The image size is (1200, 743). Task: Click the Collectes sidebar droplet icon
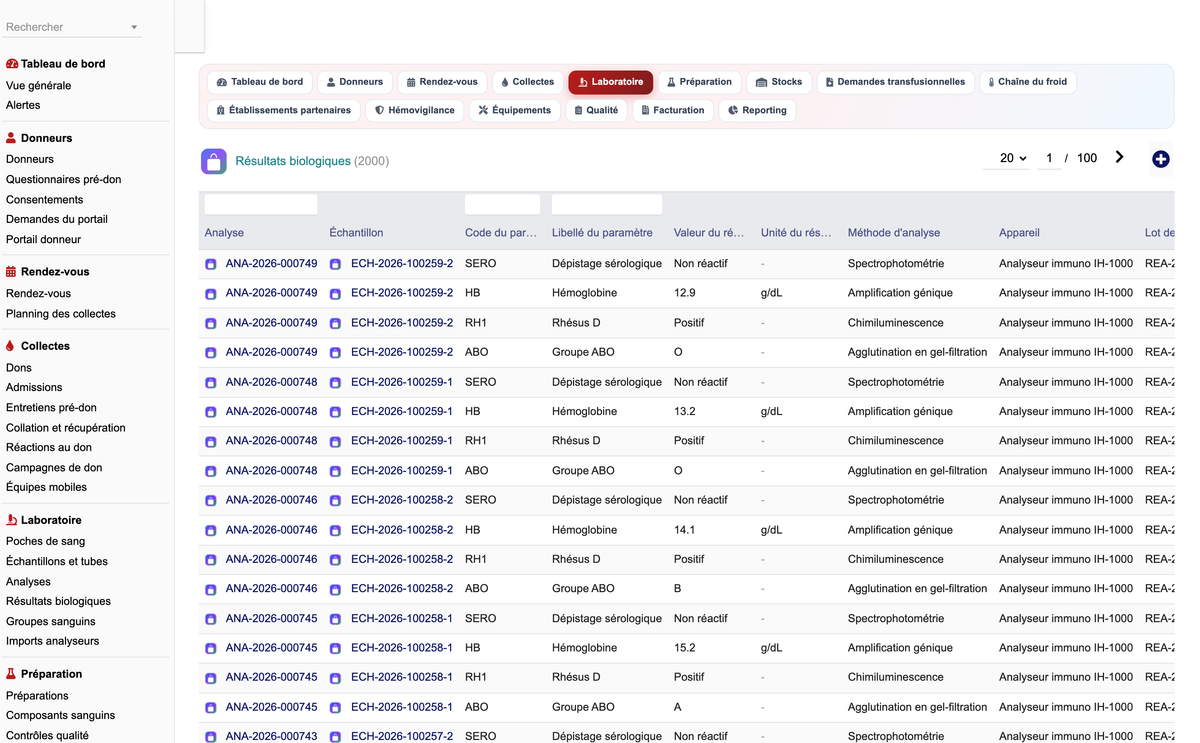pos(11,346)
